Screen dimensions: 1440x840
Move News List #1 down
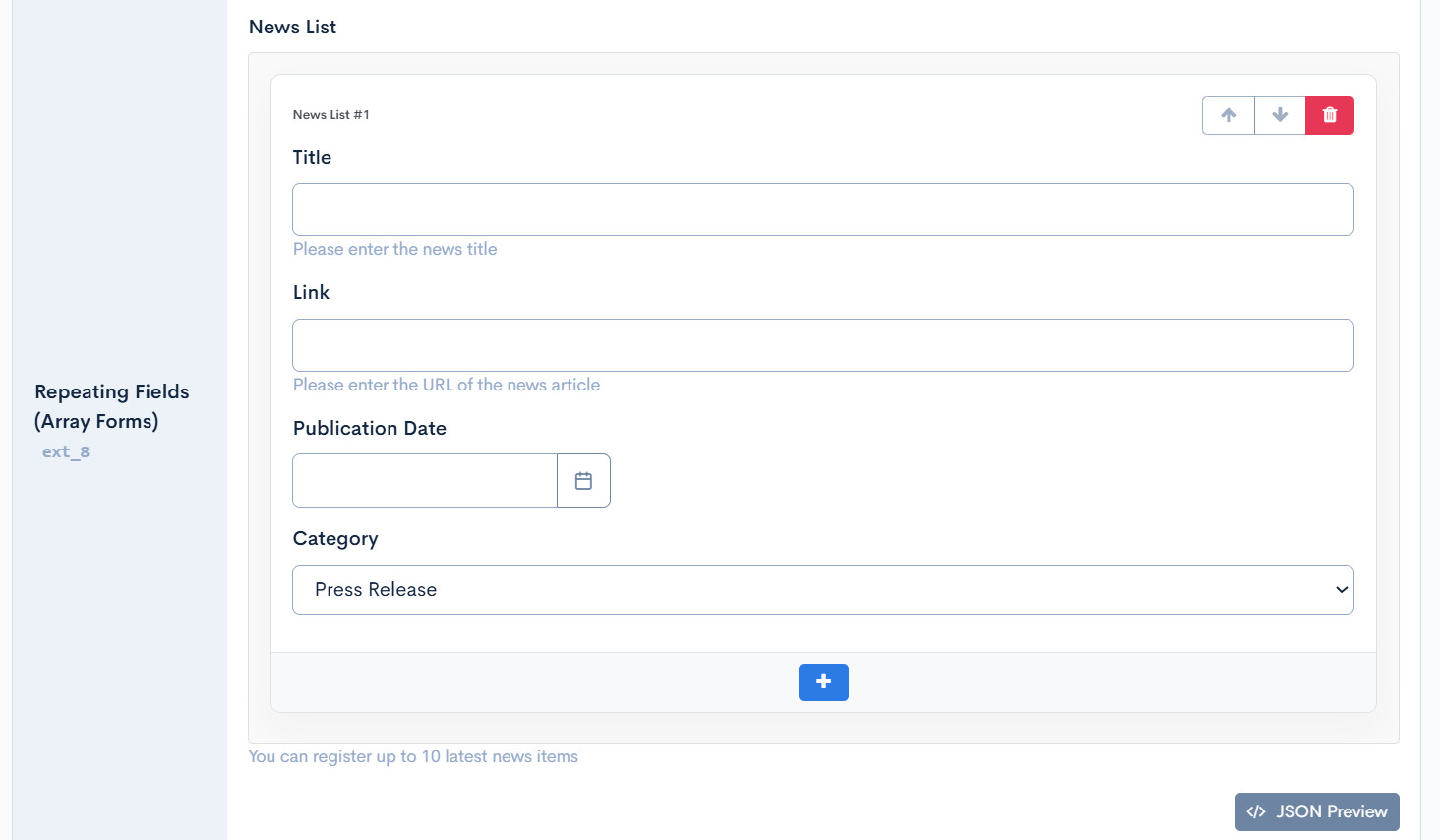coord(1280,115)
